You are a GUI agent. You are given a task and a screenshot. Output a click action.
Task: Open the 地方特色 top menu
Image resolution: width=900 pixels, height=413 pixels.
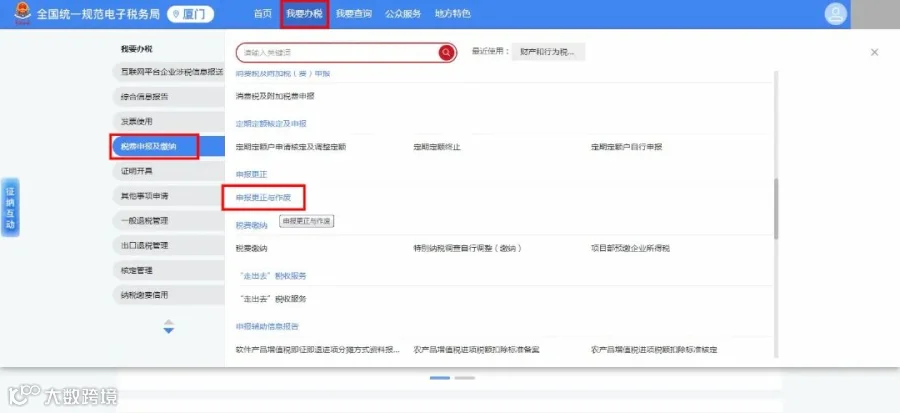452,14
